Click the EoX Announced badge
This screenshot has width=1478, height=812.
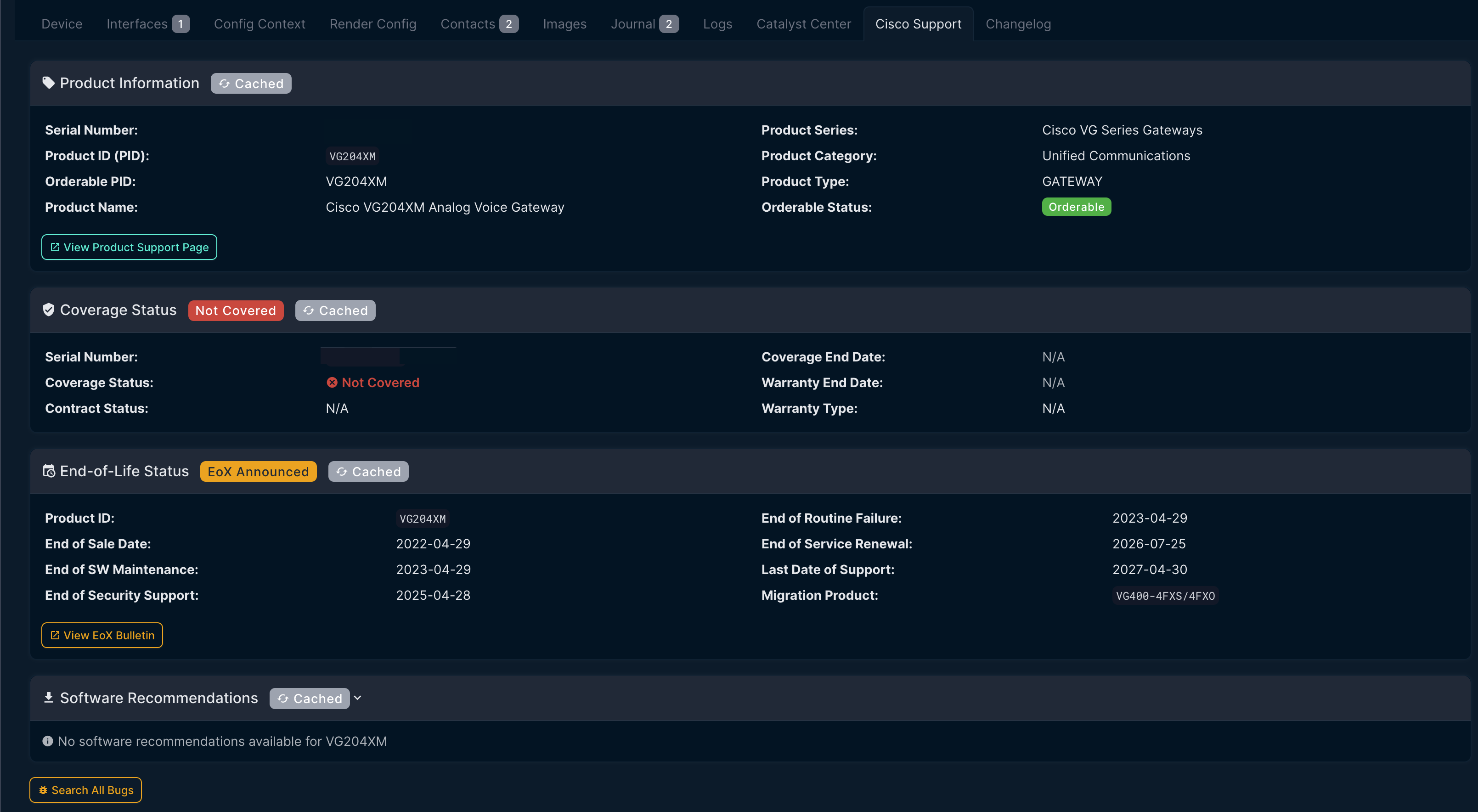pyautogui.click(x=258, y=472)
